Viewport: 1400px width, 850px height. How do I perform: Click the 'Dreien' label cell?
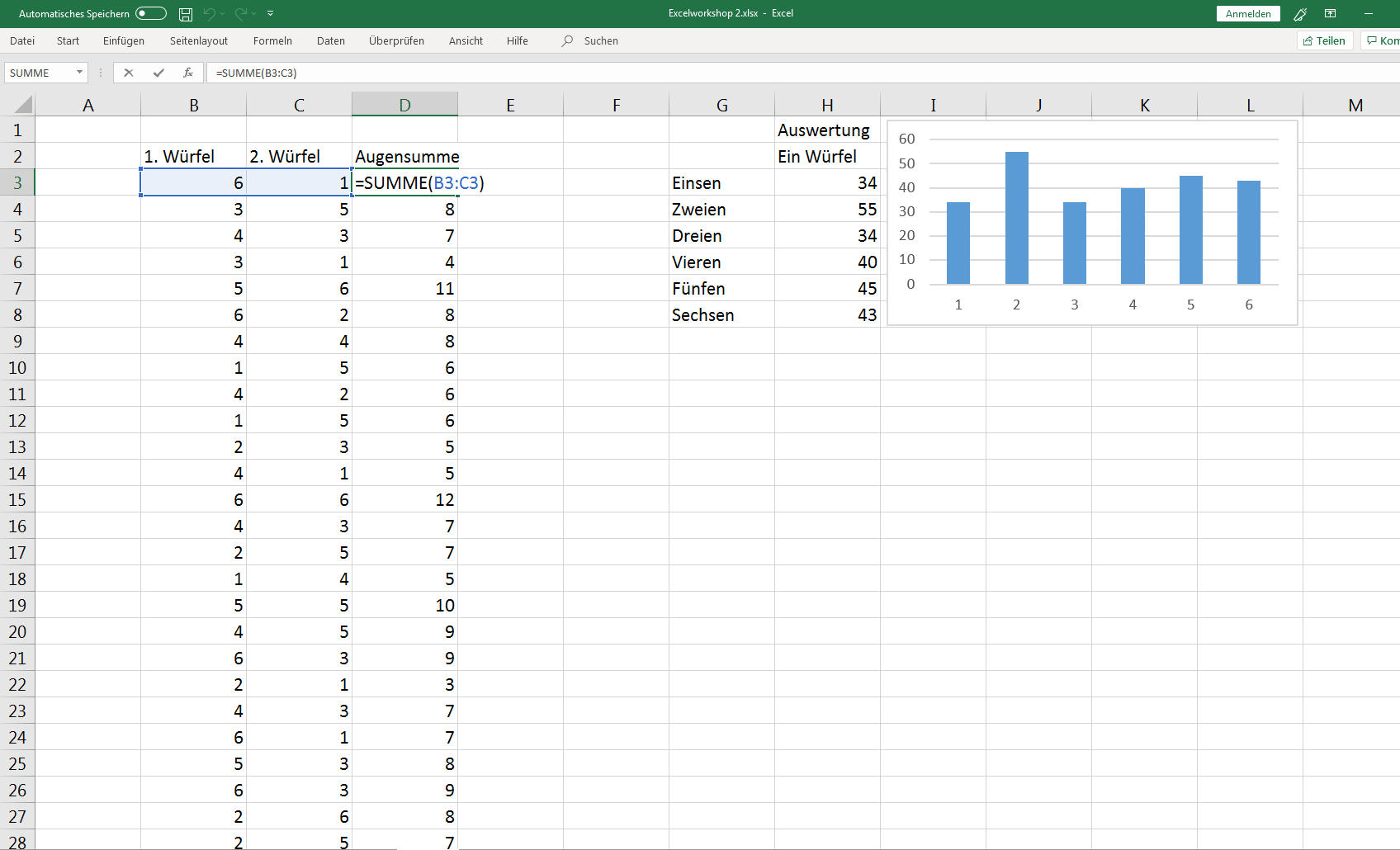click(x=722, y=235)
